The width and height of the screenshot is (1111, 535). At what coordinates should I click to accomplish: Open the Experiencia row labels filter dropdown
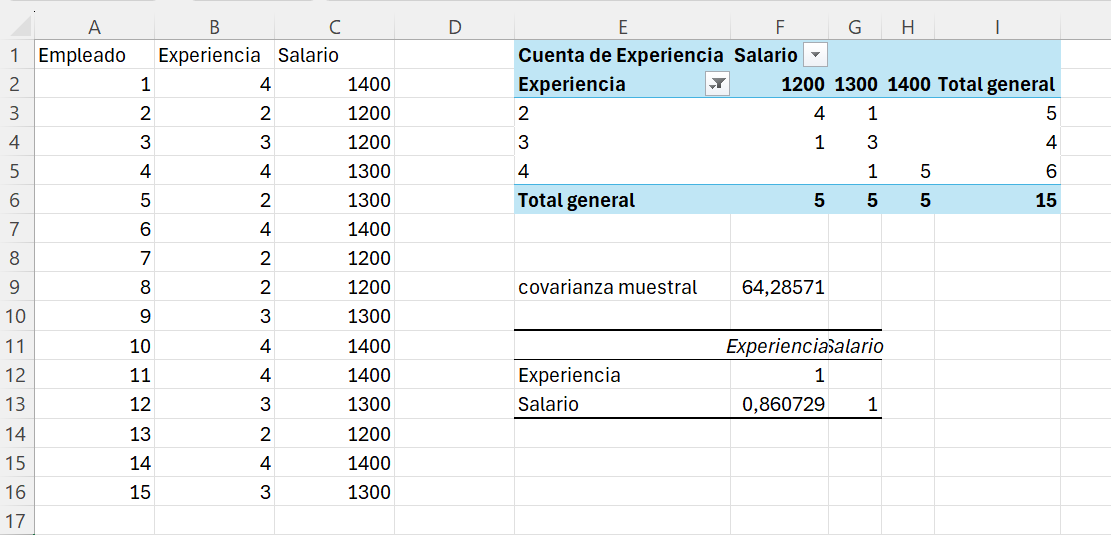pos(717,85)
